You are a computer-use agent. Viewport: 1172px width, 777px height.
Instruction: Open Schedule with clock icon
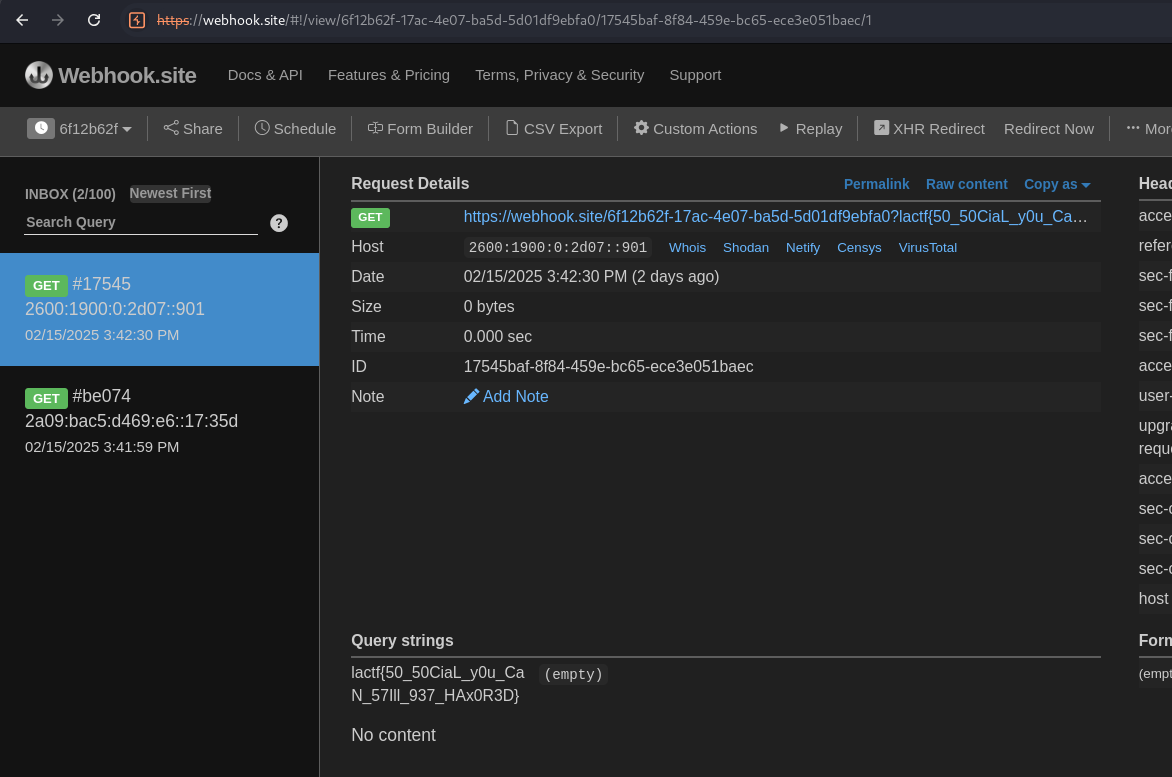point(262,128)
